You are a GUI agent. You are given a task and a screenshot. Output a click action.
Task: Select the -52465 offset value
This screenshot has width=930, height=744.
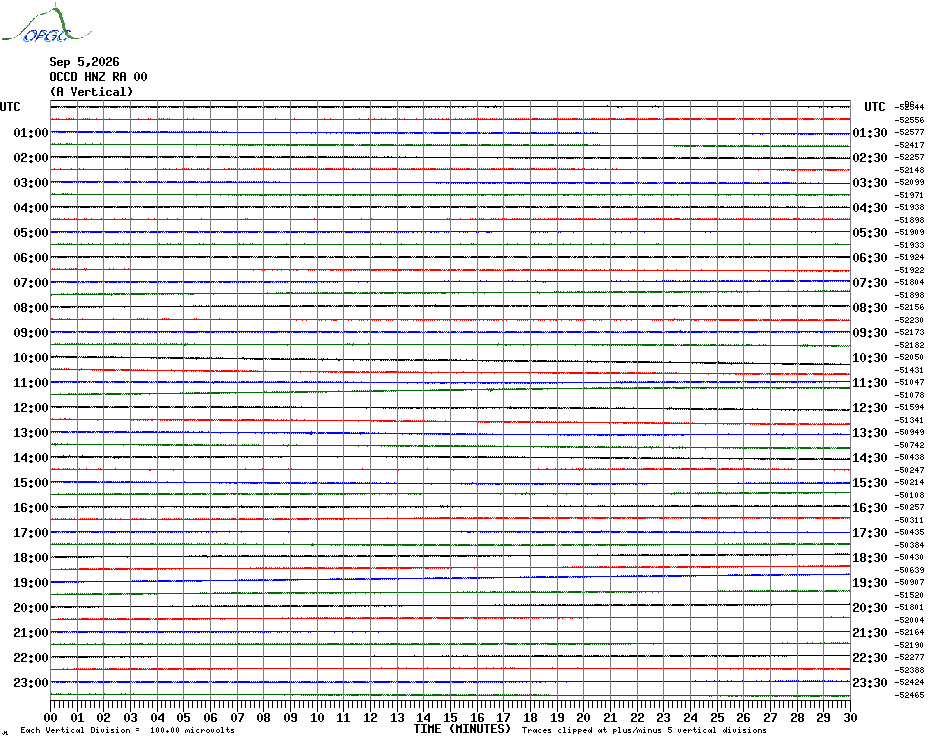(909, 695)
